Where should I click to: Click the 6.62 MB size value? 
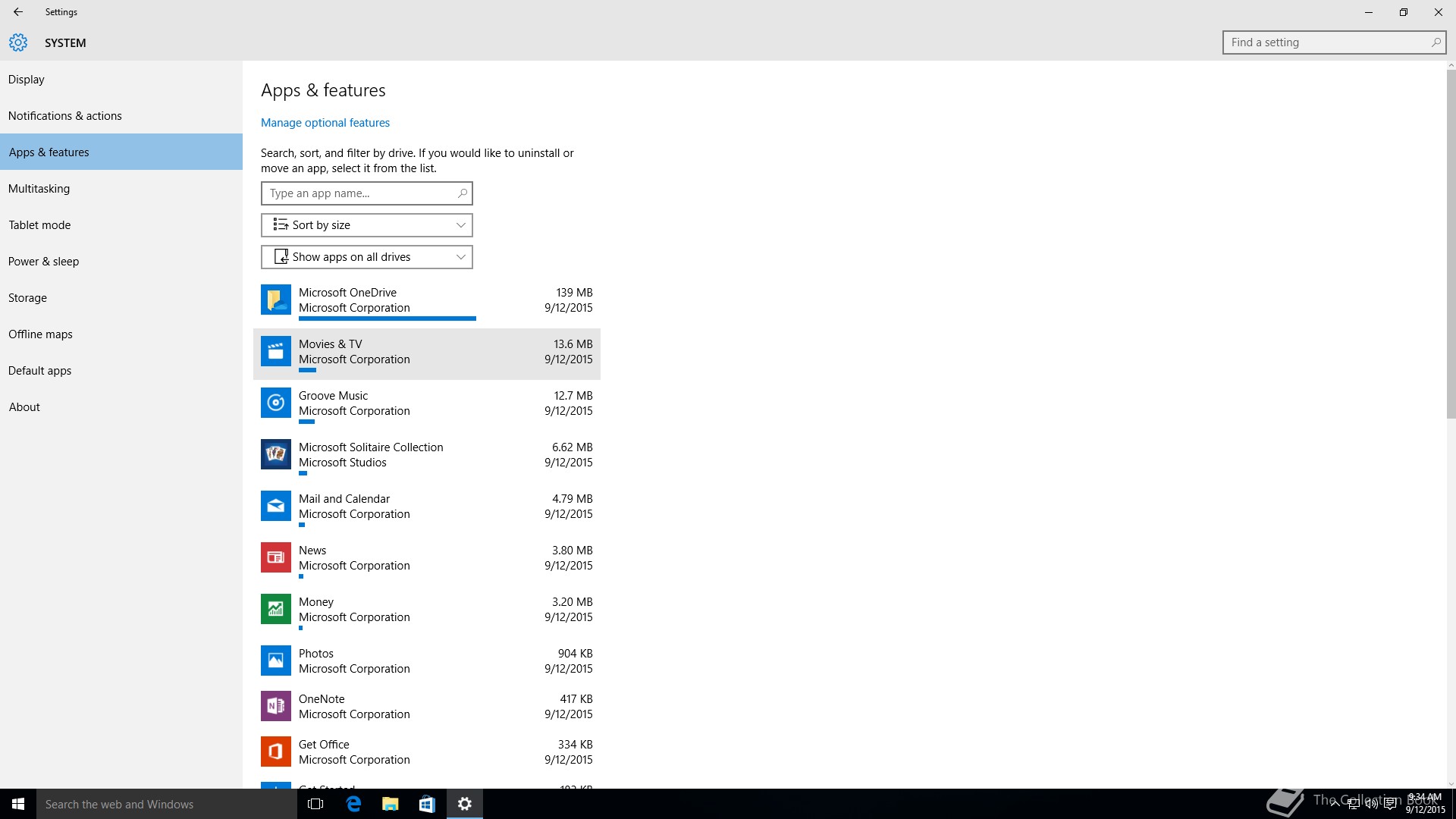coord(573,447)
